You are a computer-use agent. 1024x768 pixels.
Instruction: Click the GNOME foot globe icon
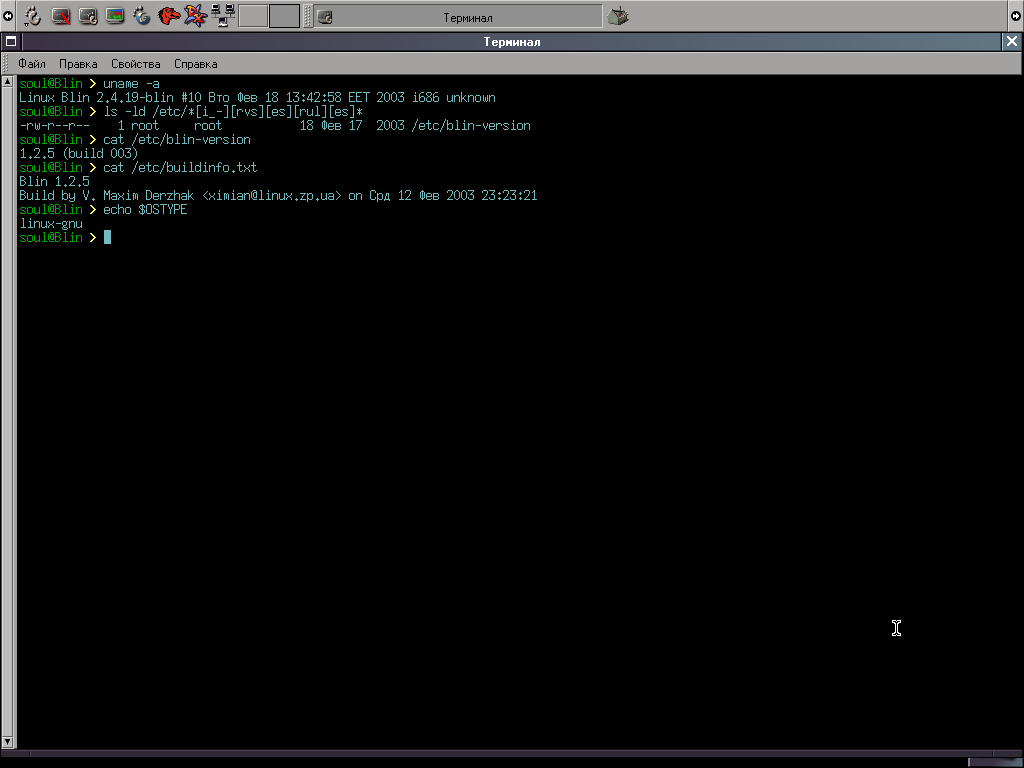pyautogui.click(x=142, y=16)
